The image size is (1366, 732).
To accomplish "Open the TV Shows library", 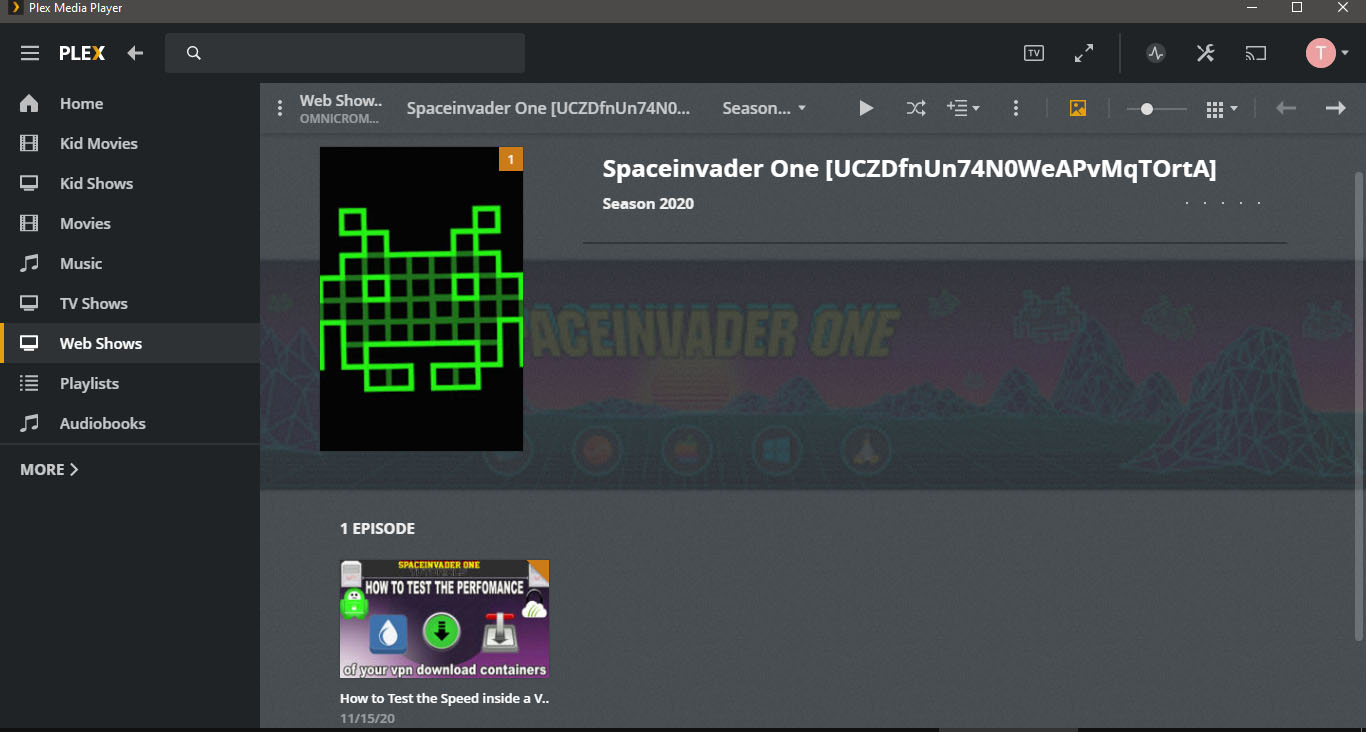I will 130,303.
